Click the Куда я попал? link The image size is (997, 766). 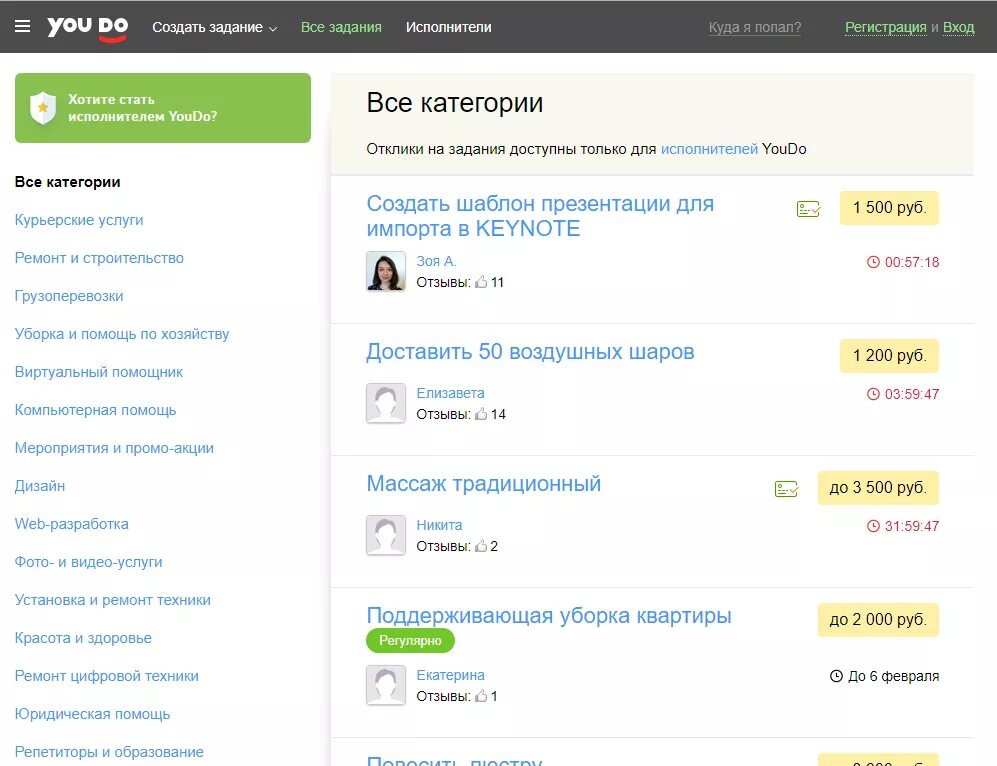coord(755,27)
